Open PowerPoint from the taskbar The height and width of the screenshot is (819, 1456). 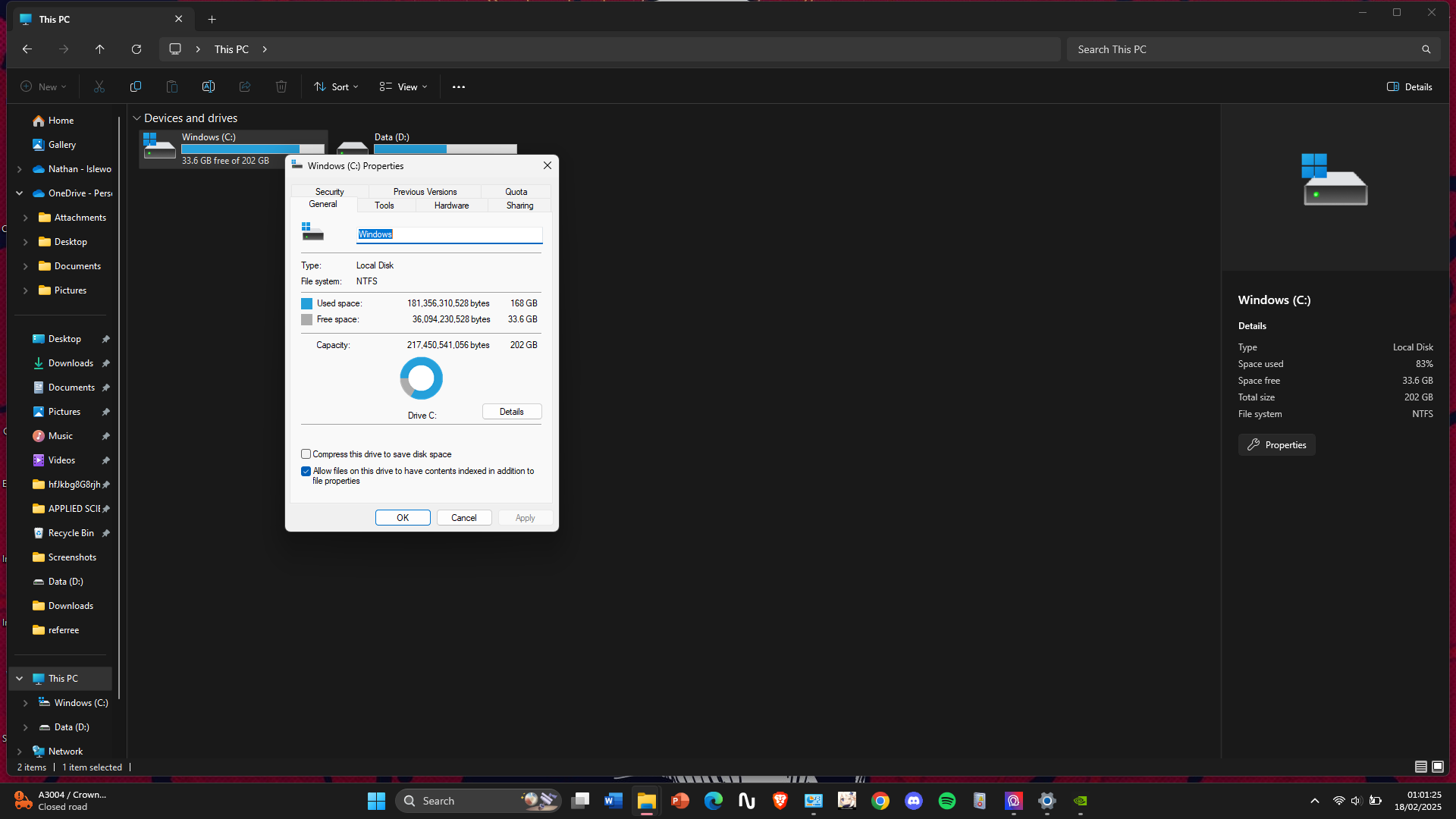(680, 801)
